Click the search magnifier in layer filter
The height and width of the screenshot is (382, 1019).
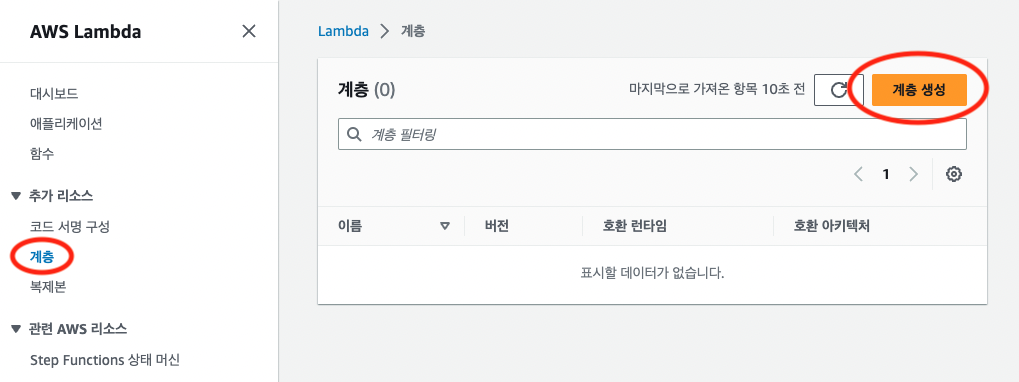pyautogui.click(x=354, y=134)
